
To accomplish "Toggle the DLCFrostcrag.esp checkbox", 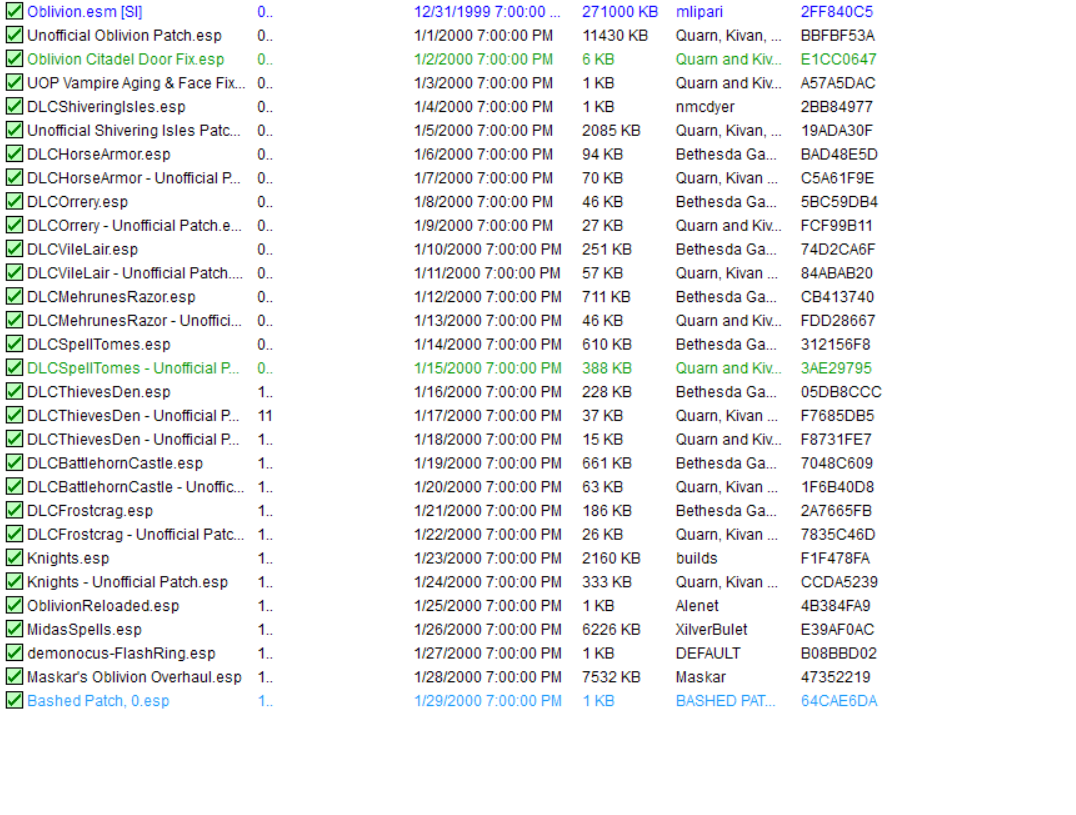I will point(14,510).
